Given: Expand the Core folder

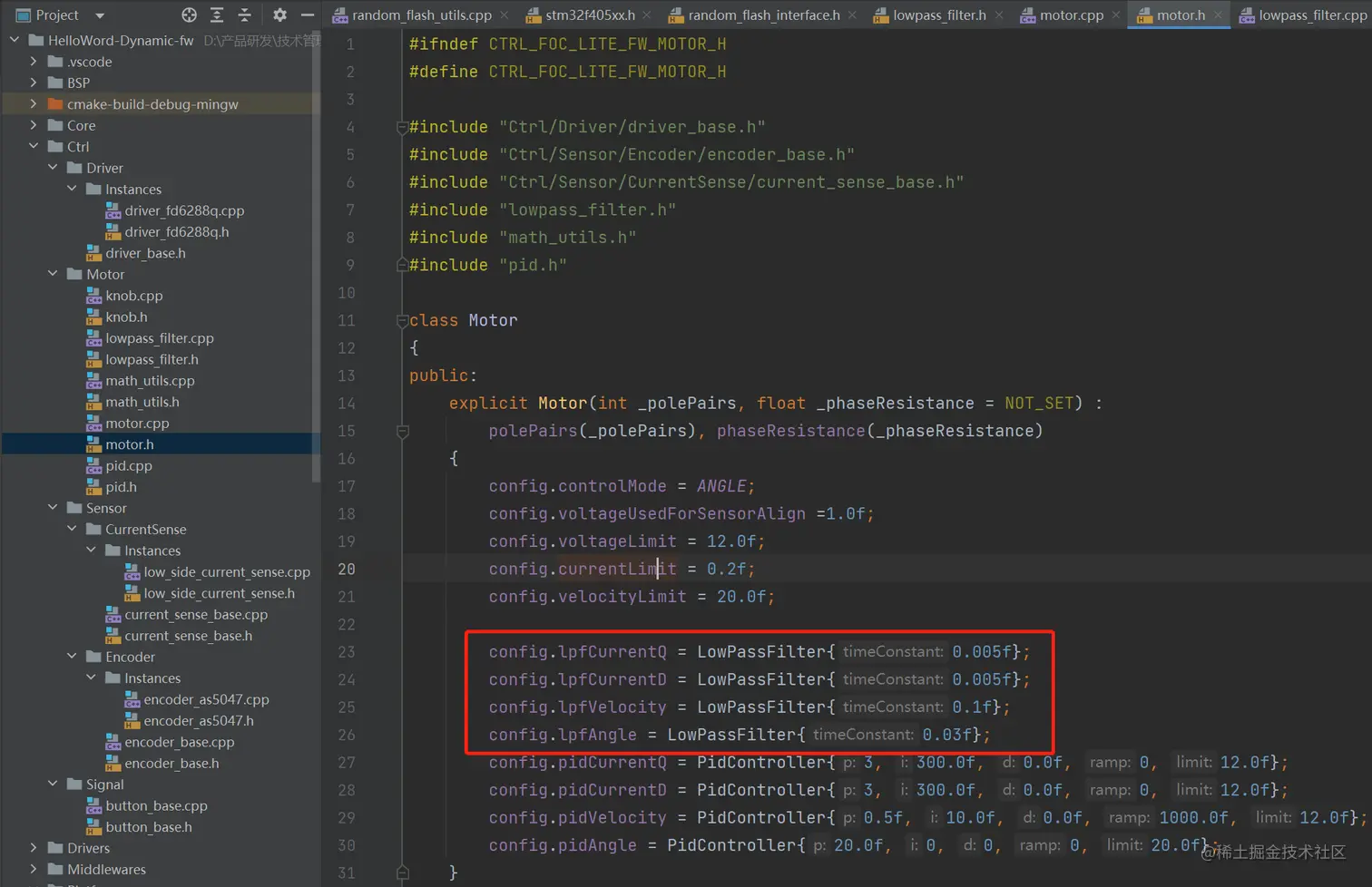Looking at the screenshot, I should tap(34, 125).
